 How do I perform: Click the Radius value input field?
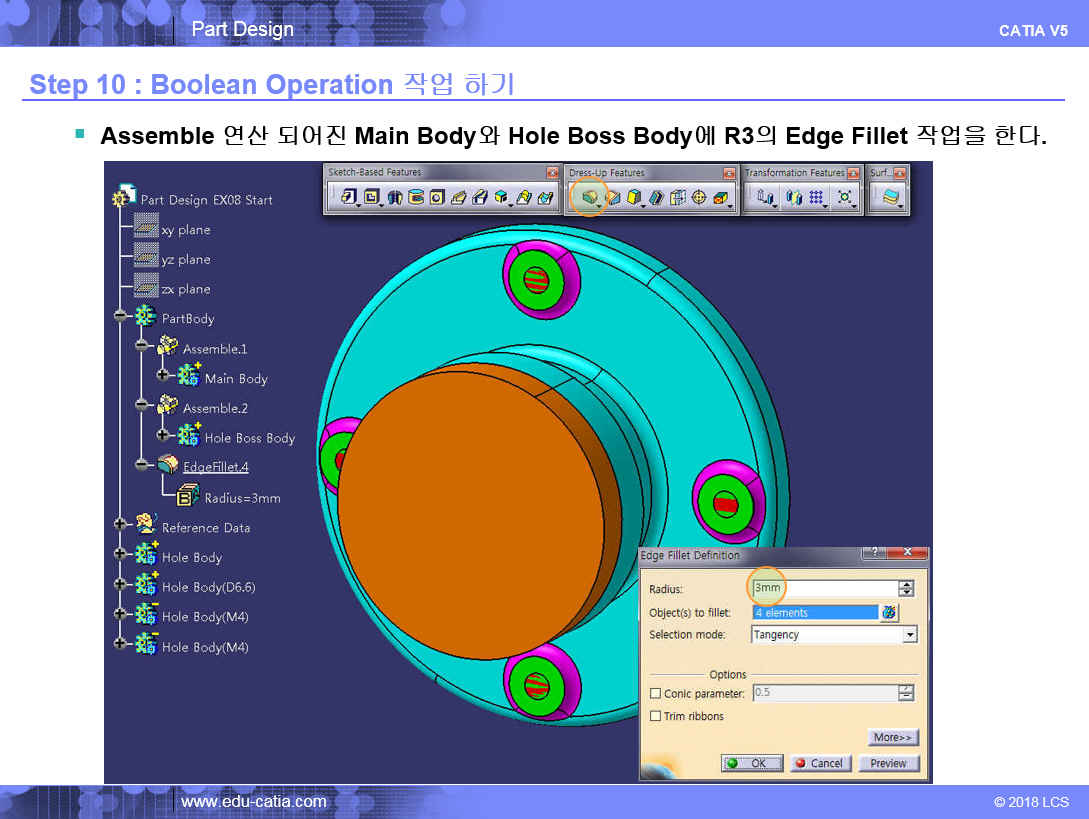tap(825, 589)
